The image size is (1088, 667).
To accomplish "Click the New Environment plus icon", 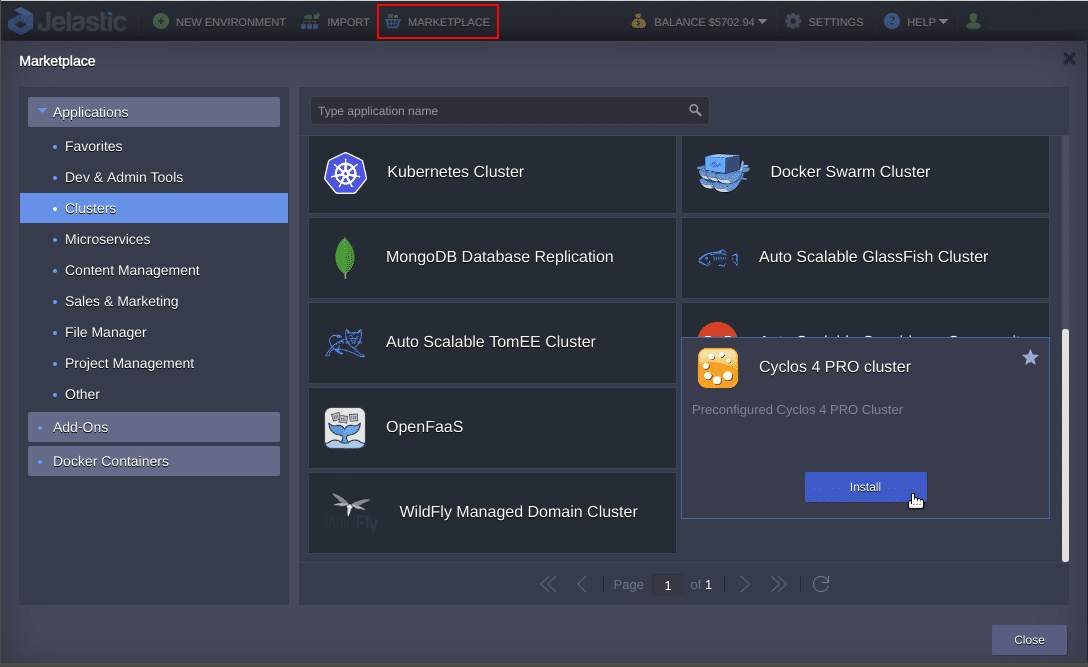I will 161,22.
